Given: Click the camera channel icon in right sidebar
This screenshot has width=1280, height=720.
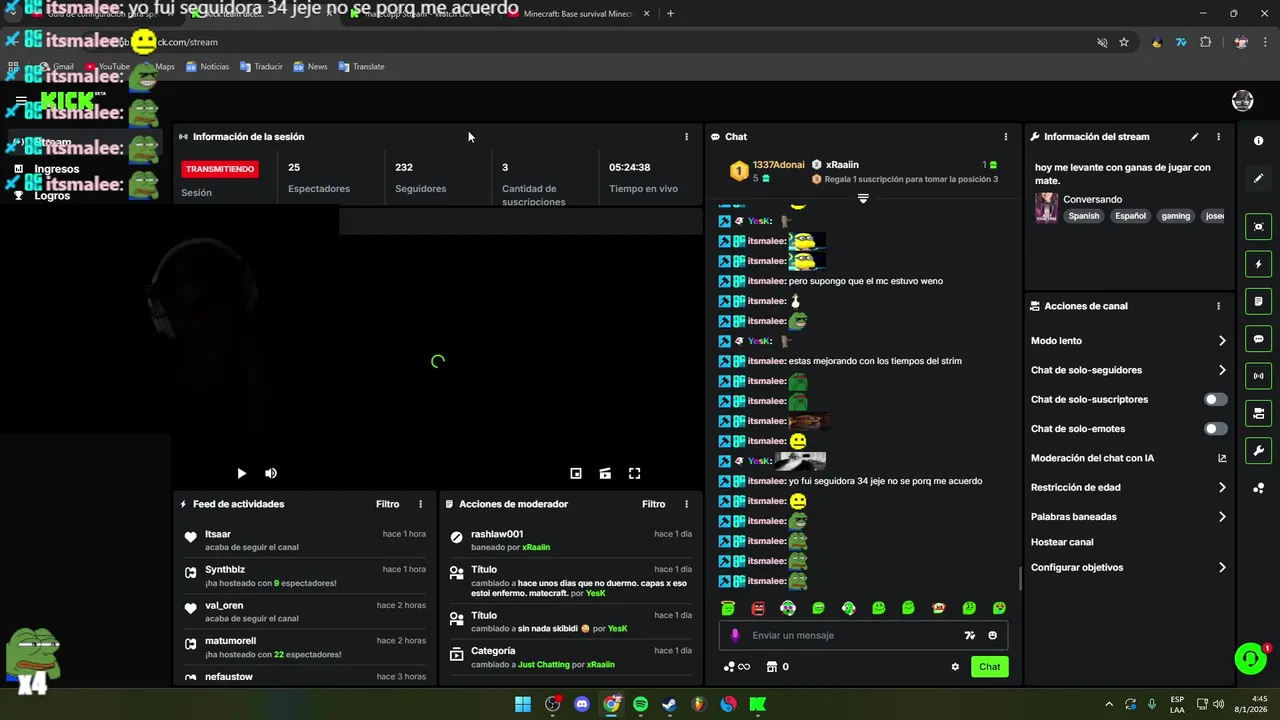Looking at the screenshot, I should 1259,413.
